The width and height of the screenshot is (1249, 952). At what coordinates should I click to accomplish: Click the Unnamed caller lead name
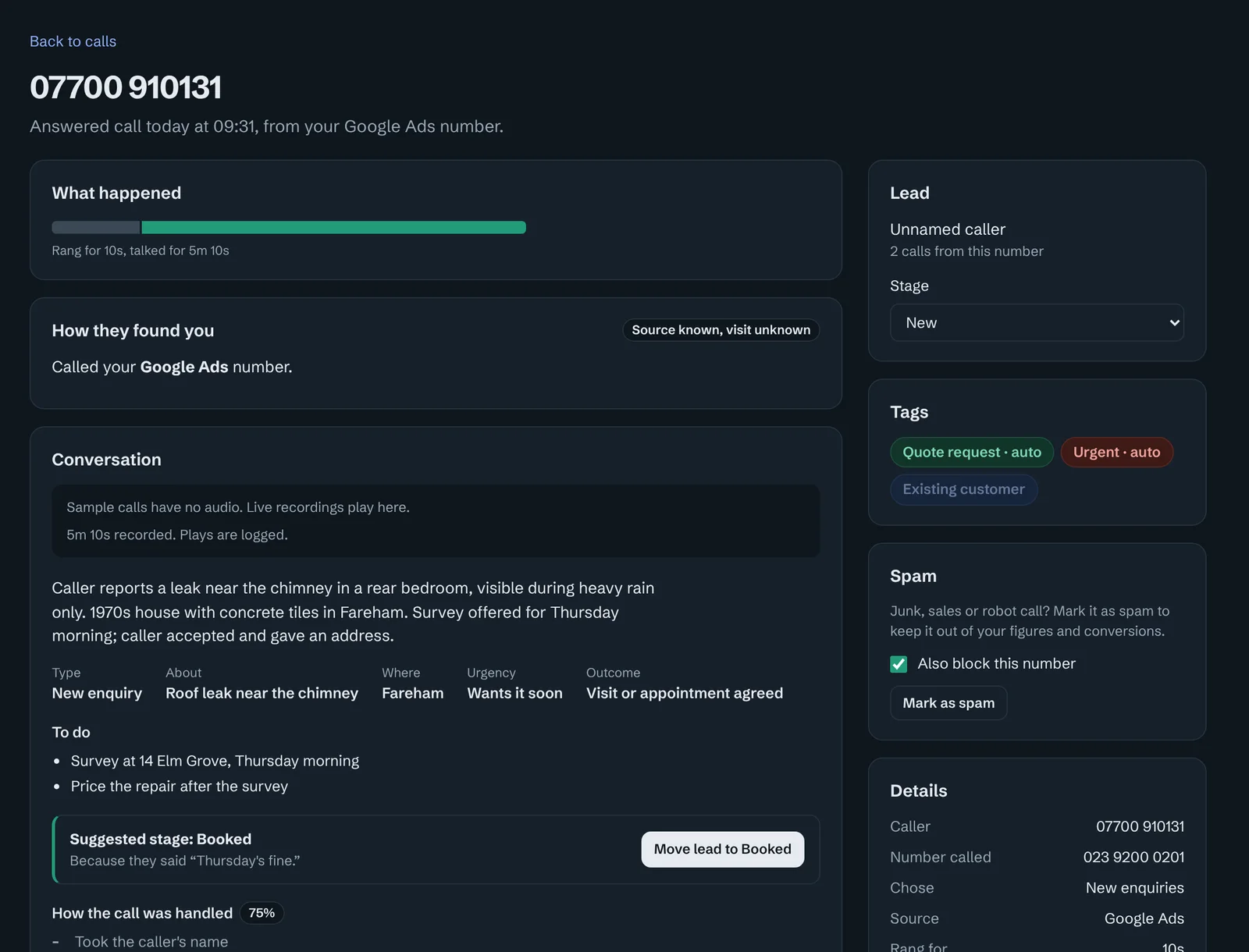(948, 229)
